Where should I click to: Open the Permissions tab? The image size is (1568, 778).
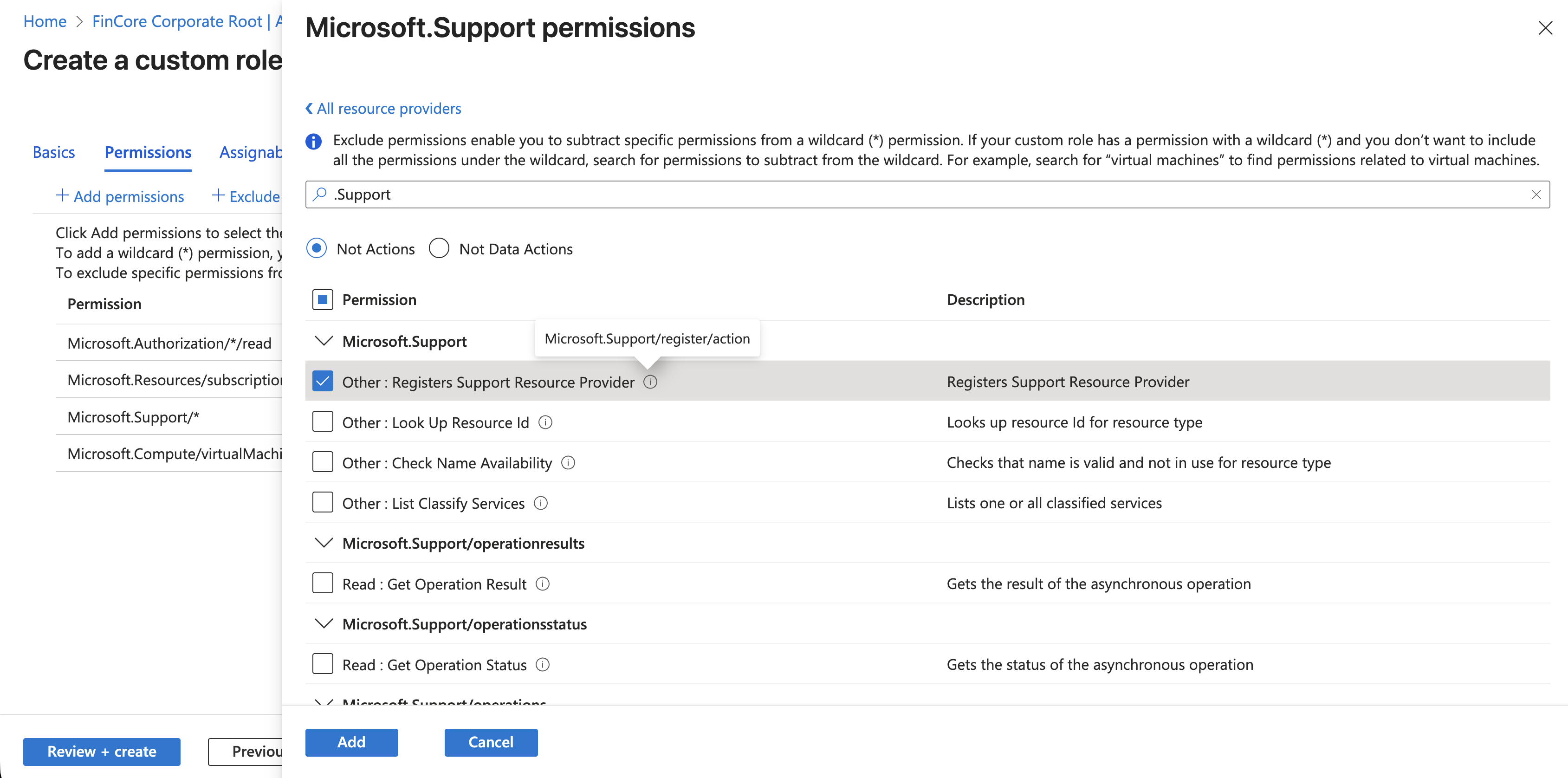148,152
